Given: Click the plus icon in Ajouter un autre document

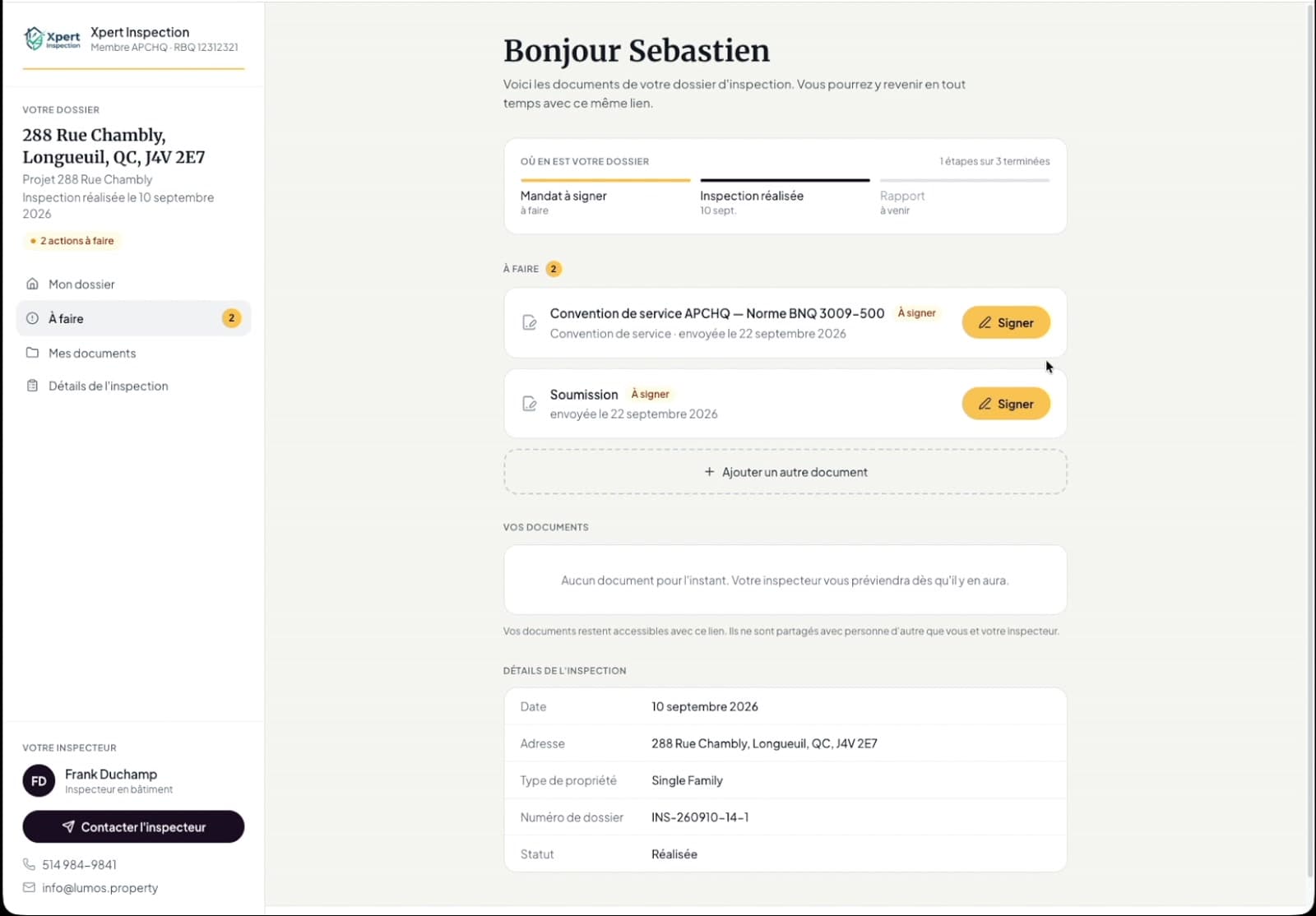Looking at the screenshot, I should point(709,472).
